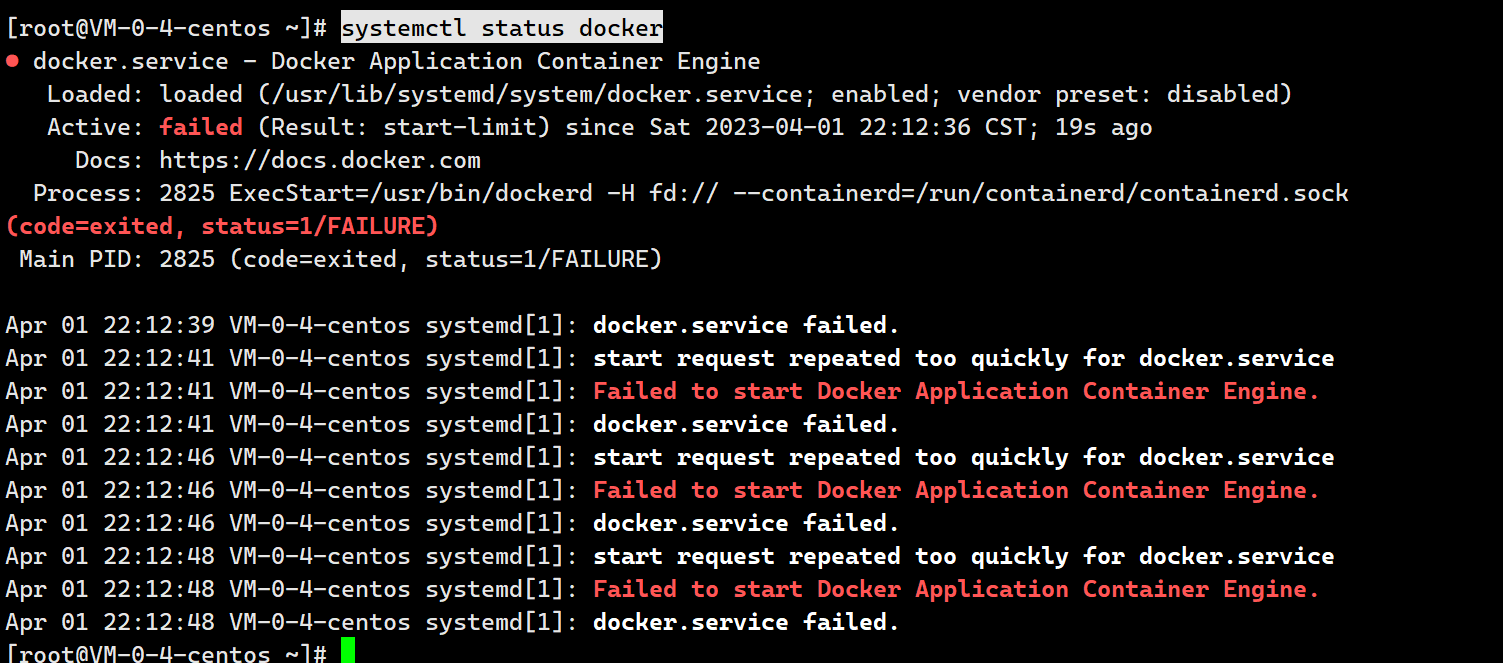Screen dimensions: 1503x663
Task: Click the green terminal cursor block
Action: (x=348, y=651)
